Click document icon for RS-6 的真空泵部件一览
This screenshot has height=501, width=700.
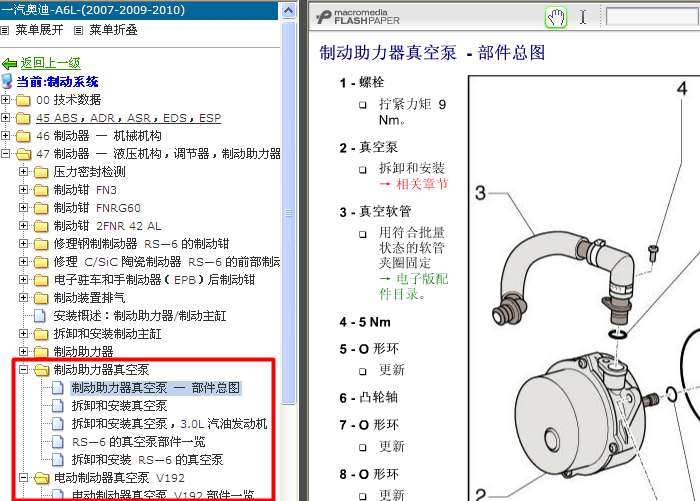(58, 442)
